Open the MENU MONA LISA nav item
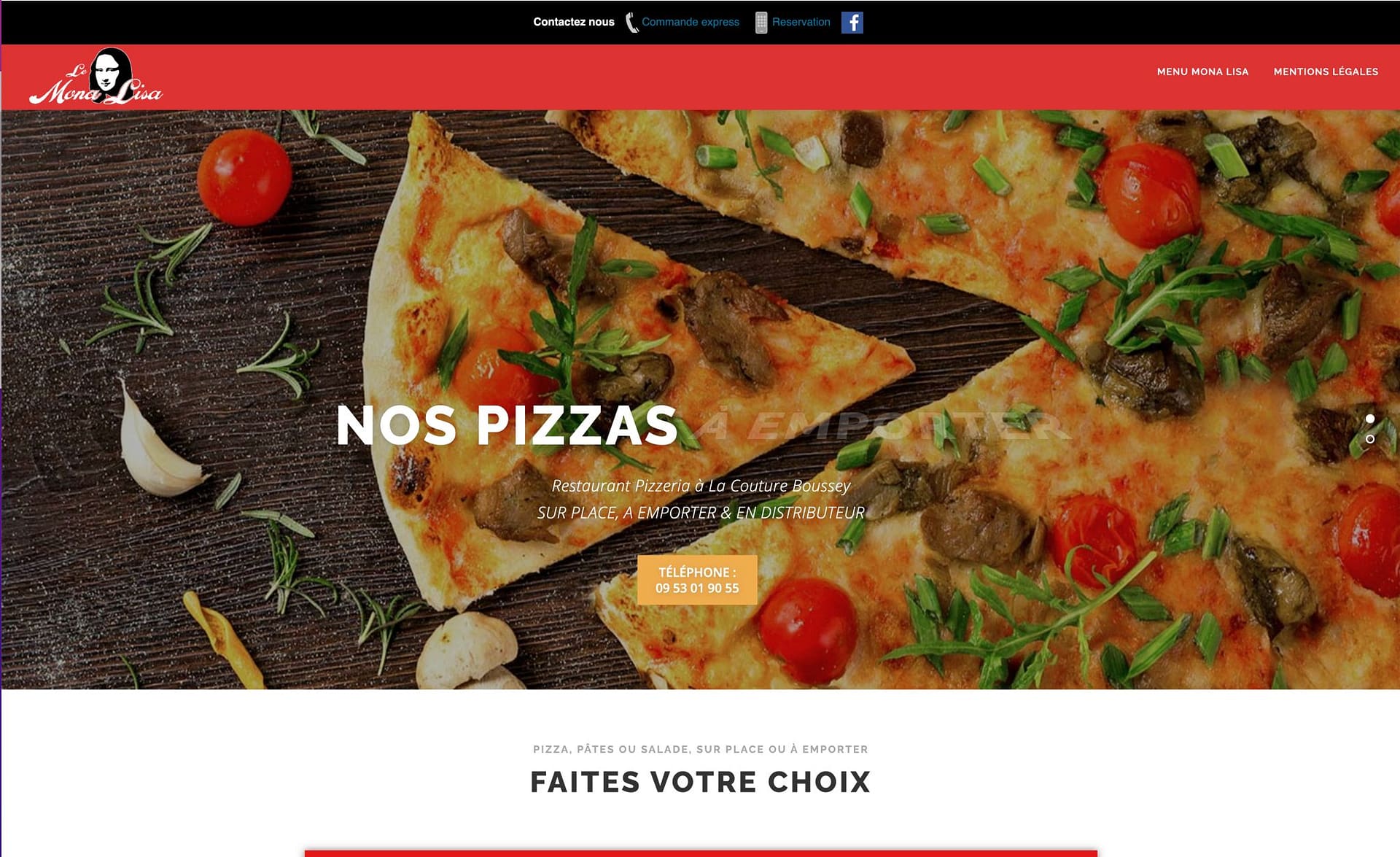 pyautogui.click(x=1202, y=71)
